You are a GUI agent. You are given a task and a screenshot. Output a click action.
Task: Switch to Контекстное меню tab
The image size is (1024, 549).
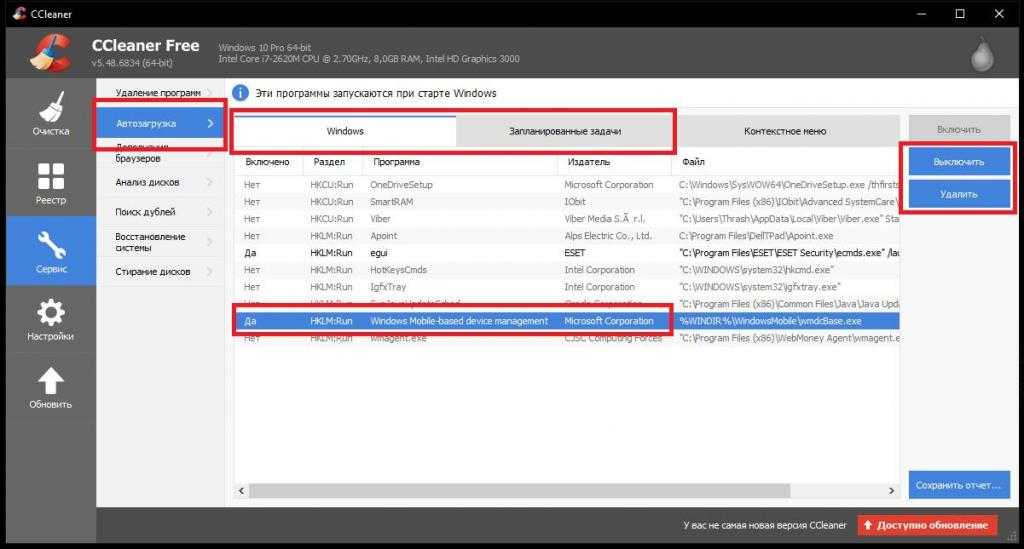[x=785, y=131]
